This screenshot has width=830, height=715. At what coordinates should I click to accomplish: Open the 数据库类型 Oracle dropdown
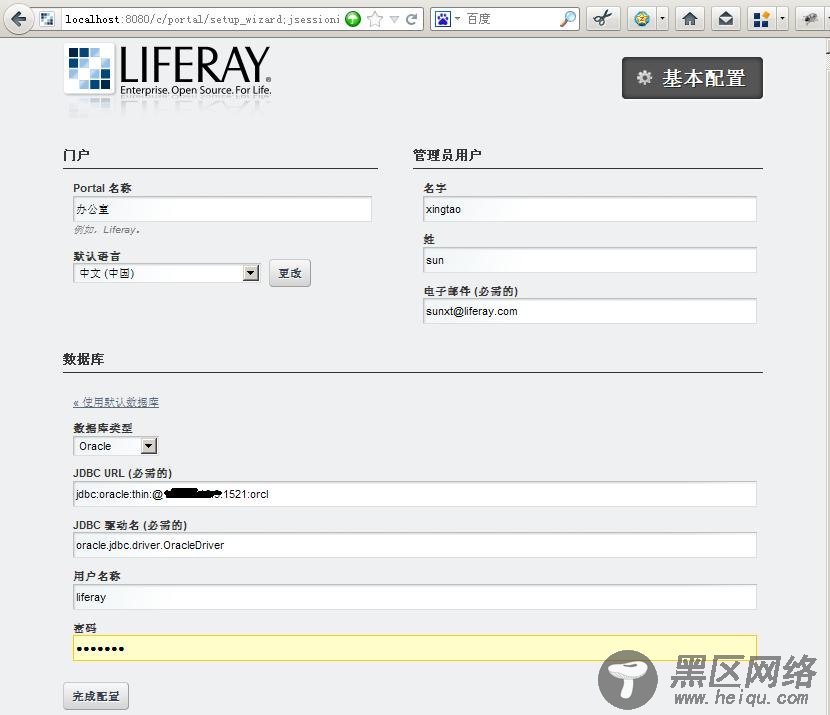115,446
